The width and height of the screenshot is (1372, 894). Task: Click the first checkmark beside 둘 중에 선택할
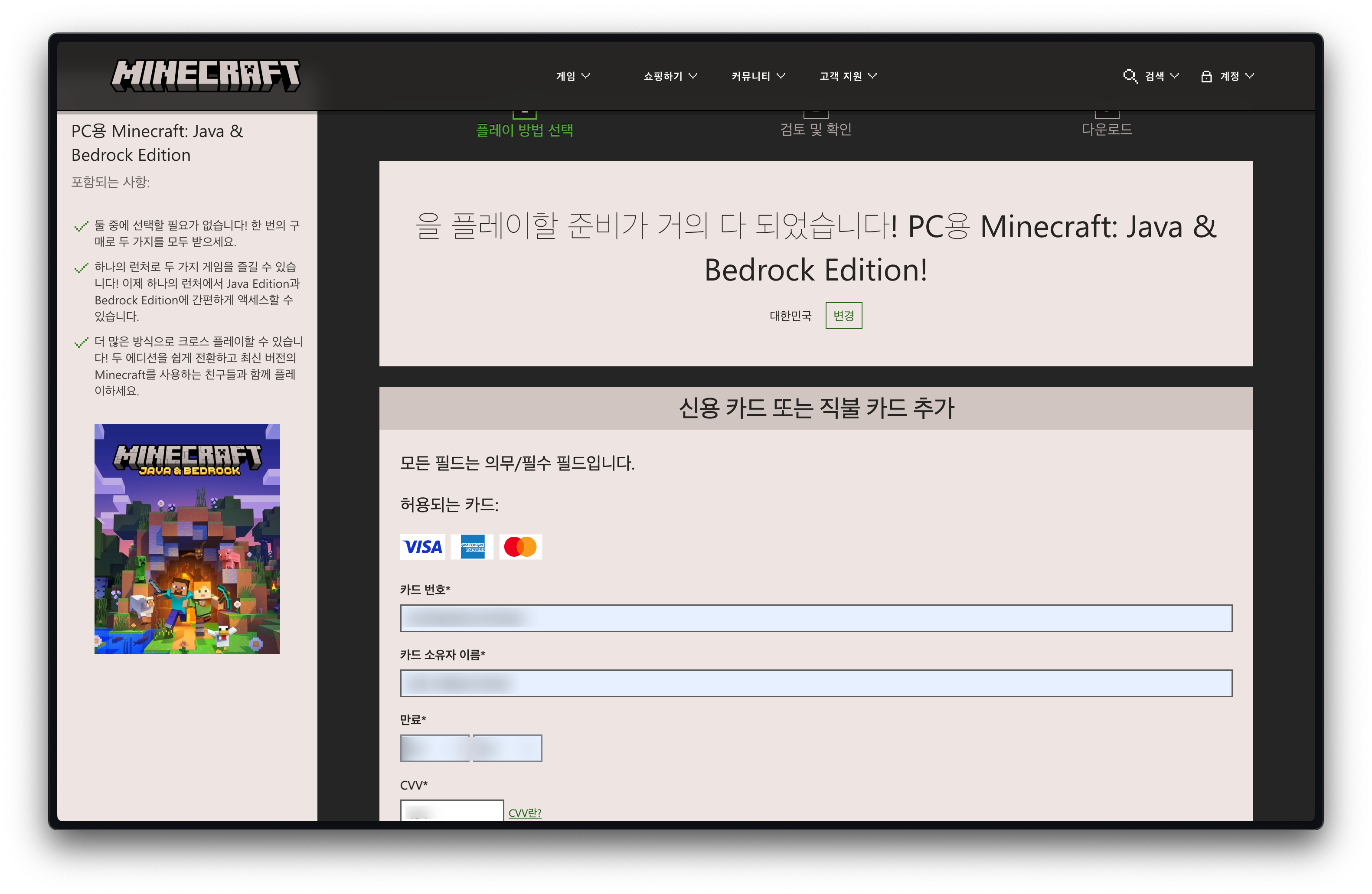(81, 226)
